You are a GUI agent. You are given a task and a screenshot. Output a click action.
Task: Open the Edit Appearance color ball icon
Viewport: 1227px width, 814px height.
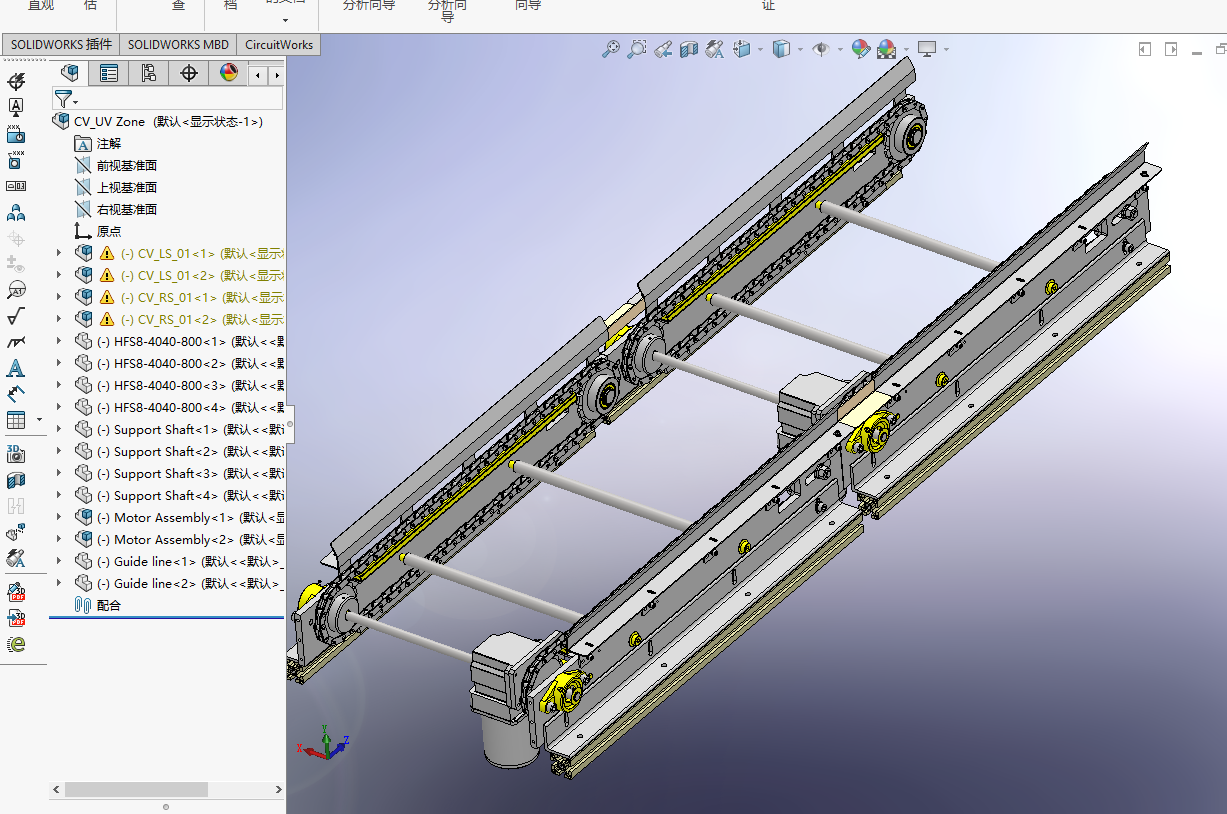(x=860, y=48)
